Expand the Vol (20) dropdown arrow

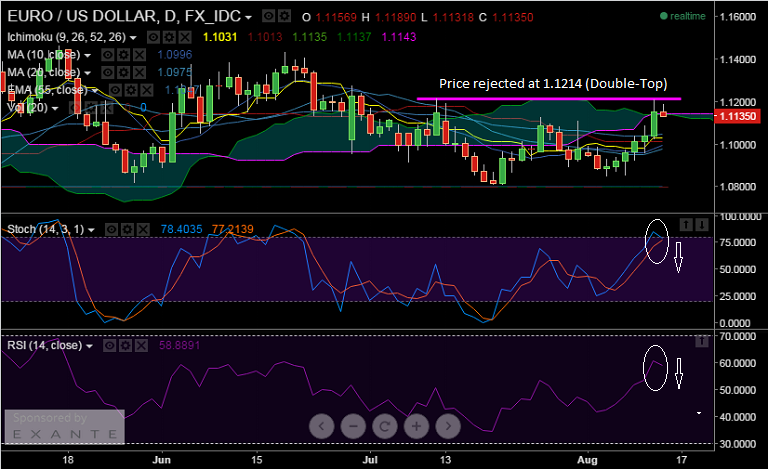(55, 108)
